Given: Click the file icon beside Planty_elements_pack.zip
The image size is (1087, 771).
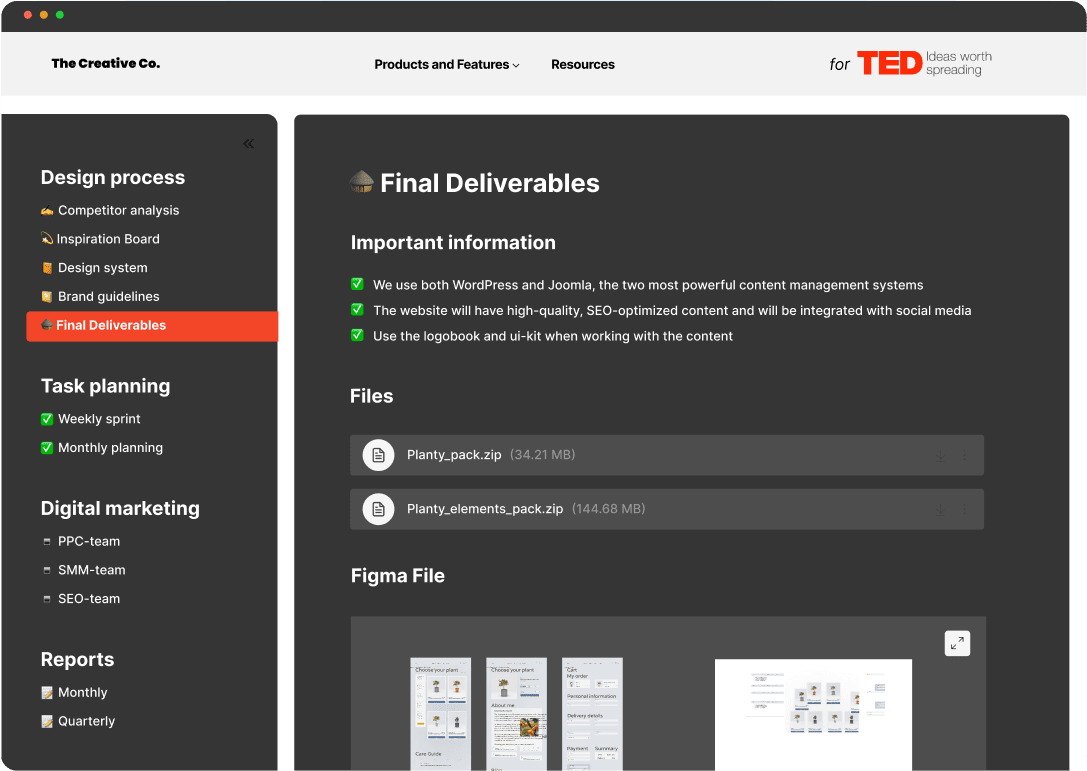Looking at the screenshot, I should 378,509.
